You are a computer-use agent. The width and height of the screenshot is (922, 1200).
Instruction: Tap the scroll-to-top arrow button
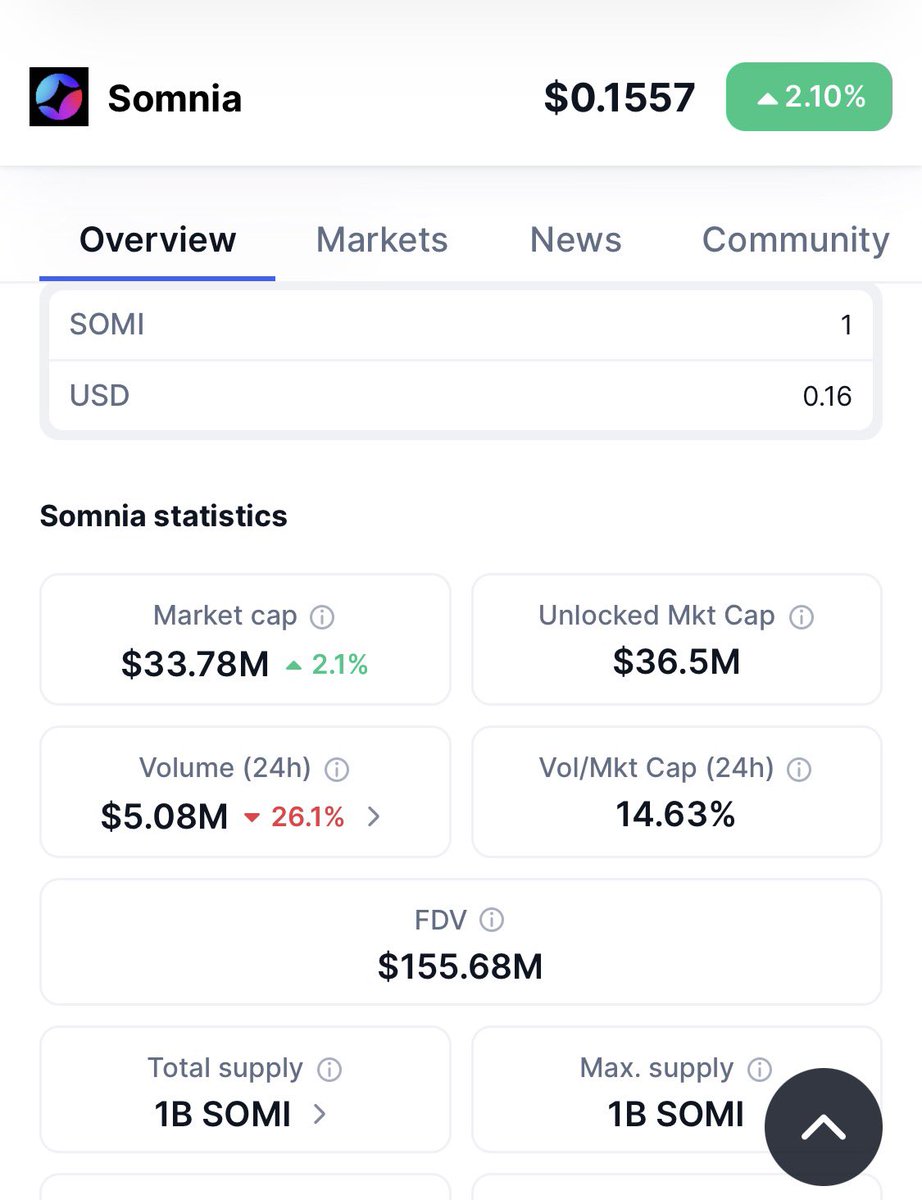(x=824, y=1128)
